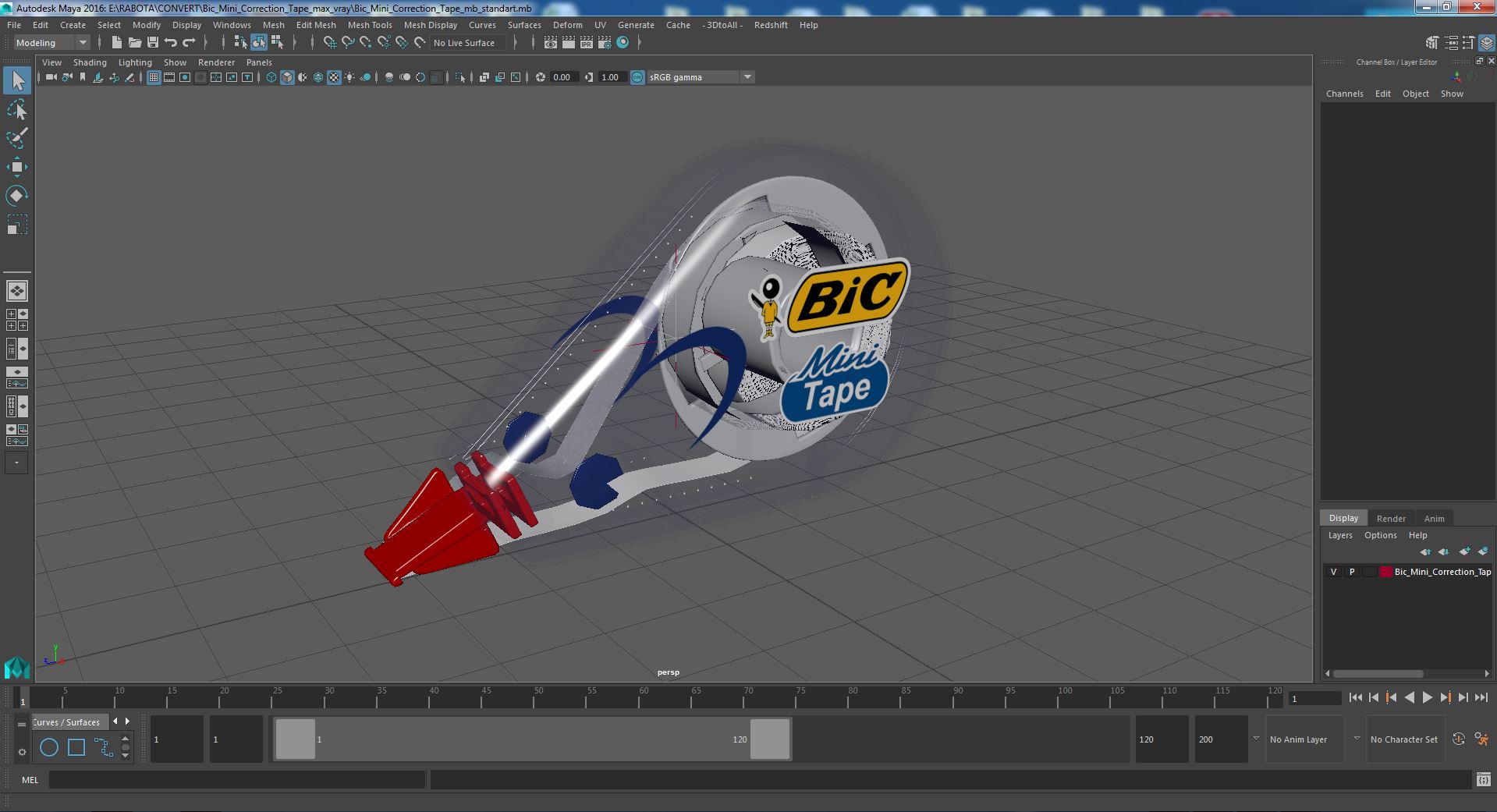
Task: Select by component type mode icon
Action: (277, 43)
